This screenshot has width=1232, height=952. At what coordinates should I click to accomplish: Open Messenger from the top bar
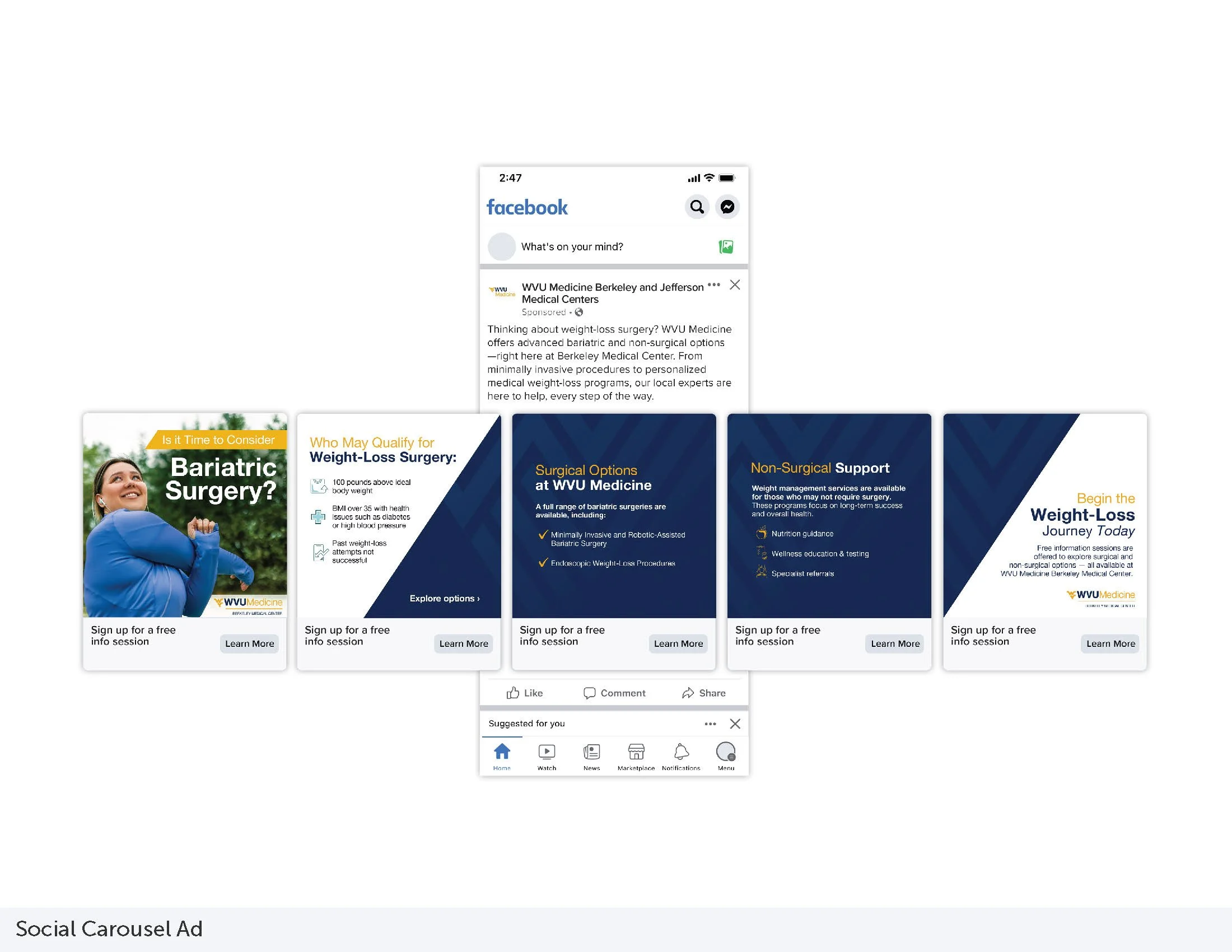coord(727,207)
